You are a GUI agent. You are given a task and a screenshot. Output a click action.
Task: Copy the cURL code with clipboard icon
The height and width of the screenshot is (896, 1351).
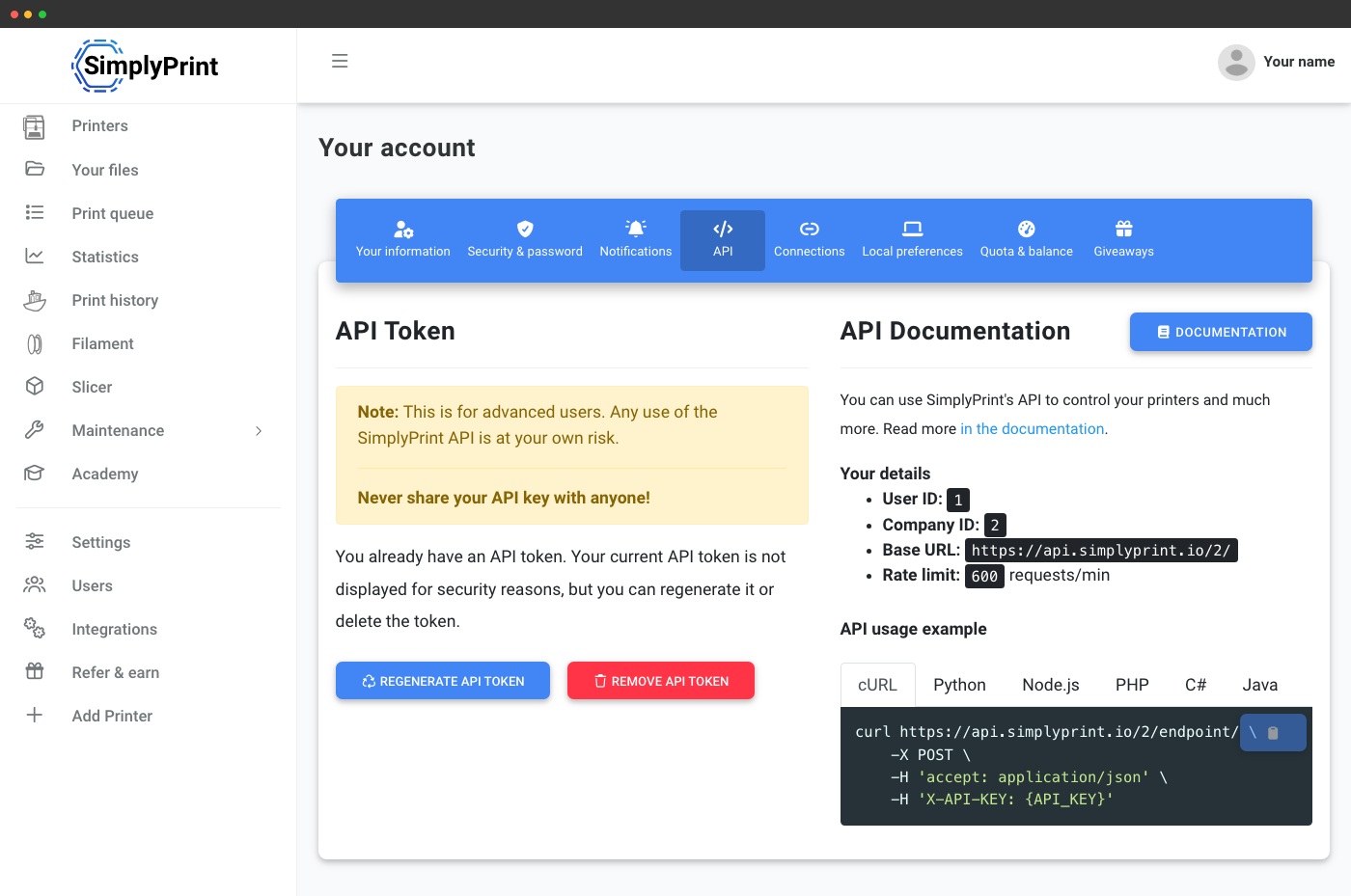click(x=1273, y=733)
